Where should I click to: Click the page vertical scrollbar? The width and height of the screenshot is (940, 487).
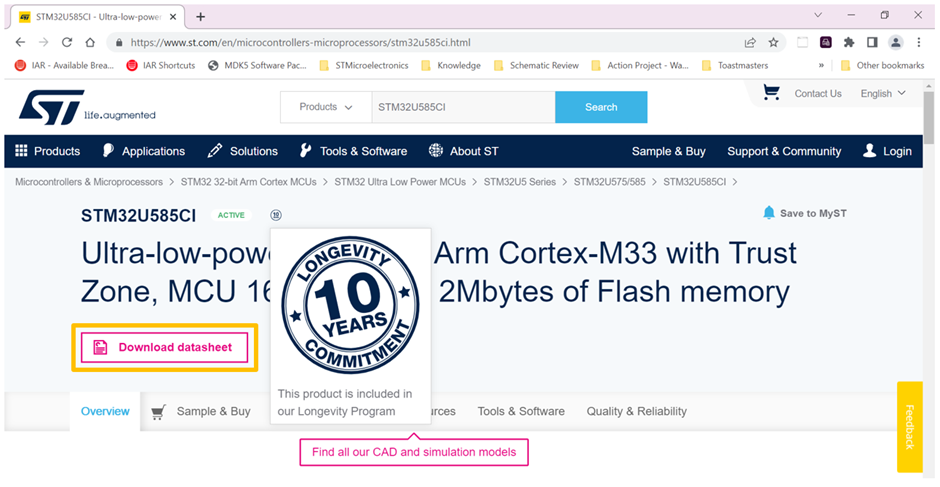coord(929,118)
